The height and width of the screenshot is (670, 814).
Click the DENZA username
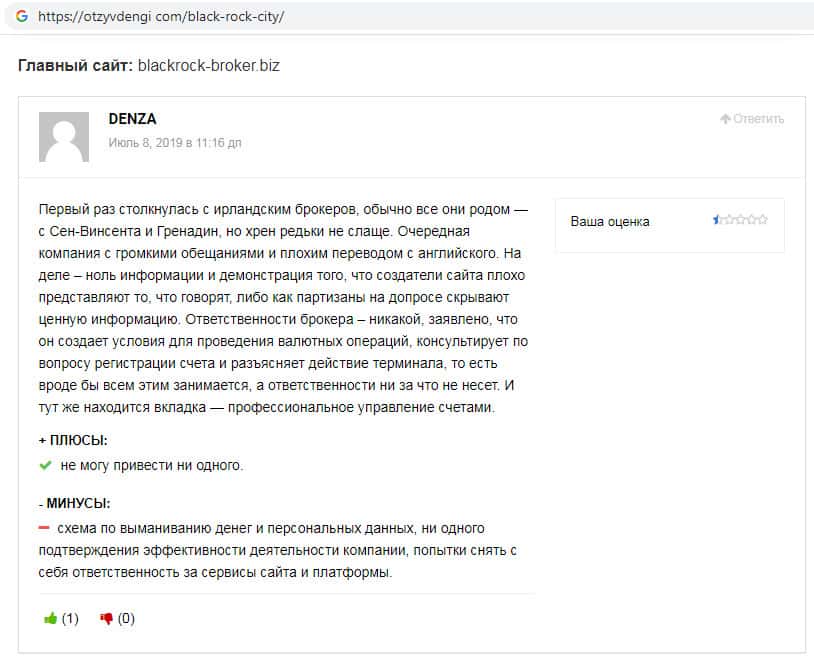click(132, 119)
